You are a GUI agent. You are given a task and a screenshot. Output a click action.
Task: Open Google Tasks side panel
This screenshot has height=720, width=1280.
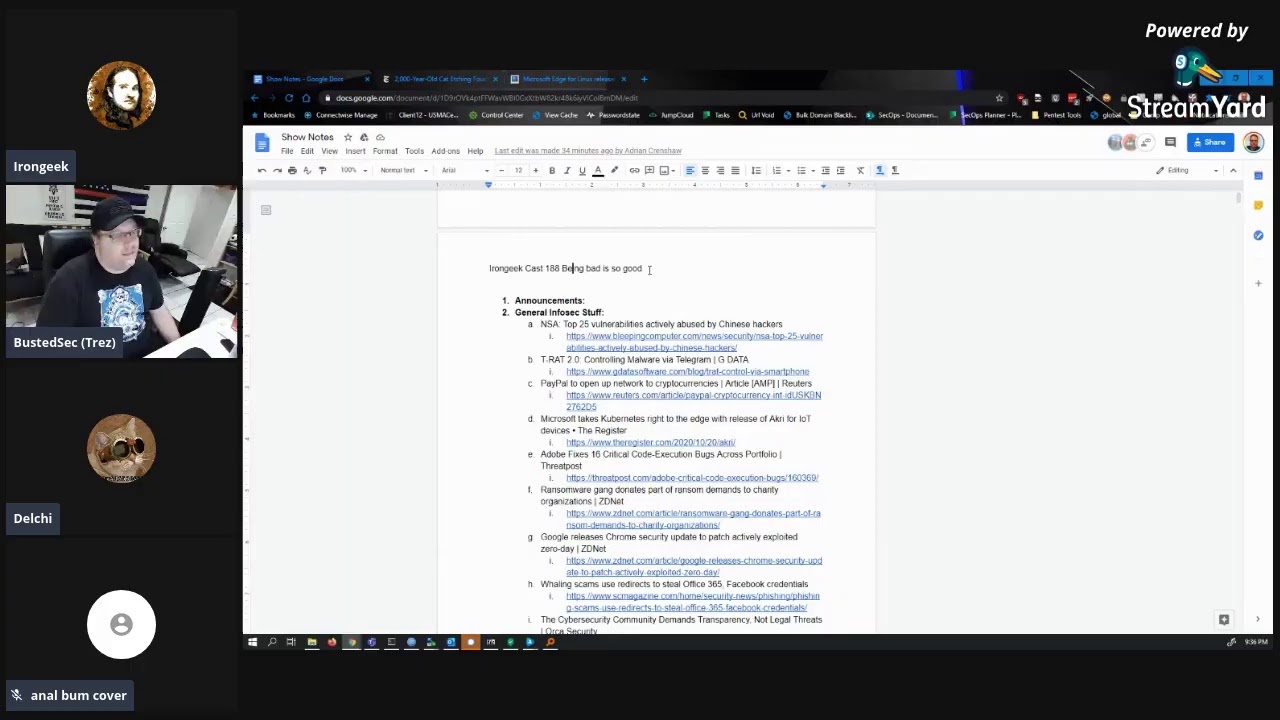1258,235
